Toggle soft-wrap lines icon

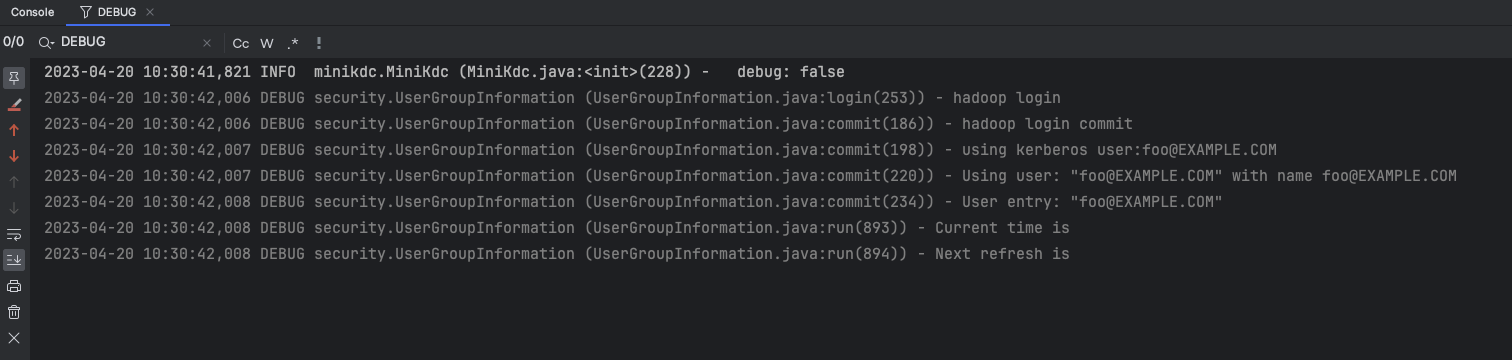pyautogui.click(x=14, y=234)
